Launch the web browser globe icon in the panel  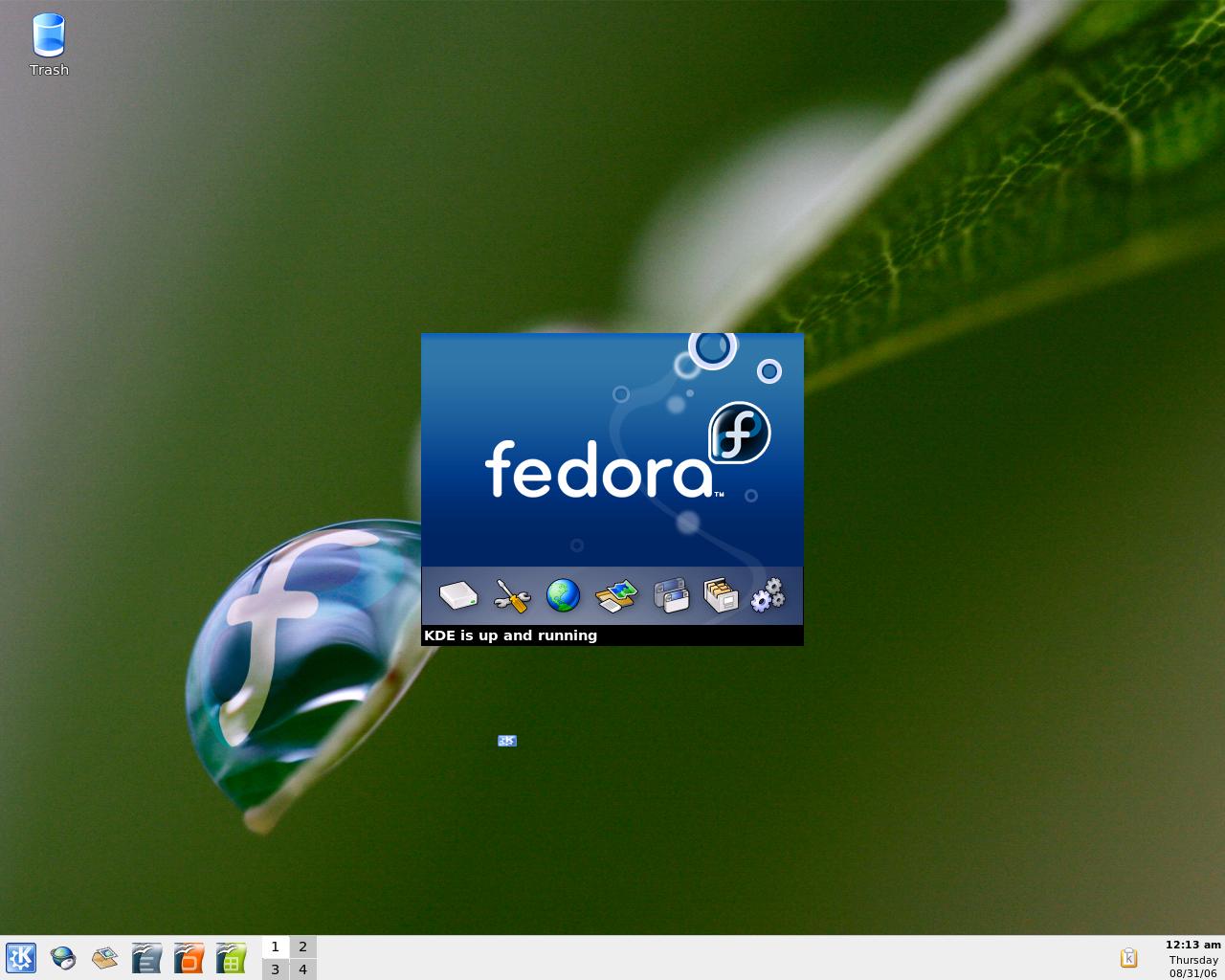(x=63, y=958)
